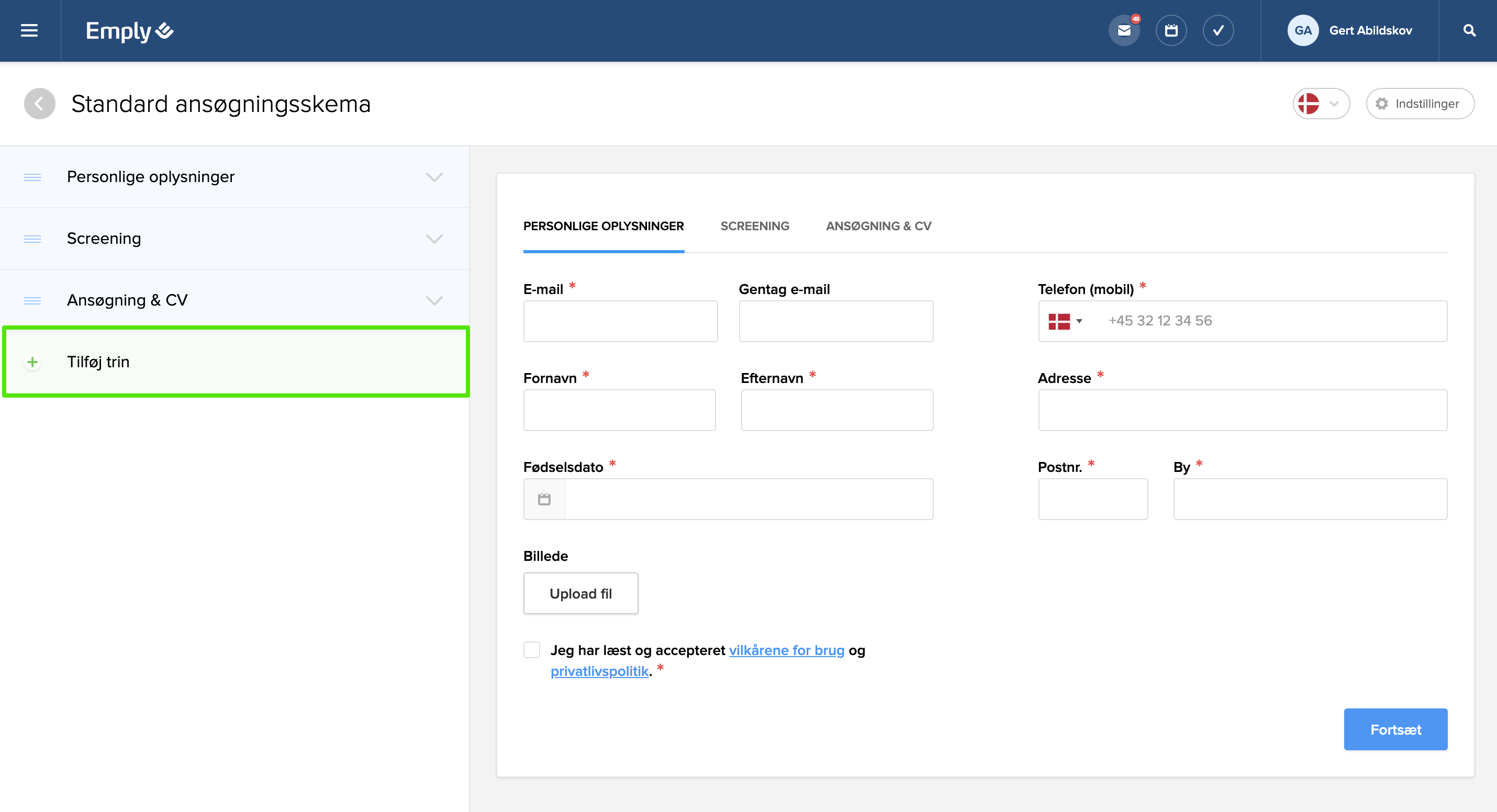
Task: Click the Upload fil button
Action: (580, 593)
